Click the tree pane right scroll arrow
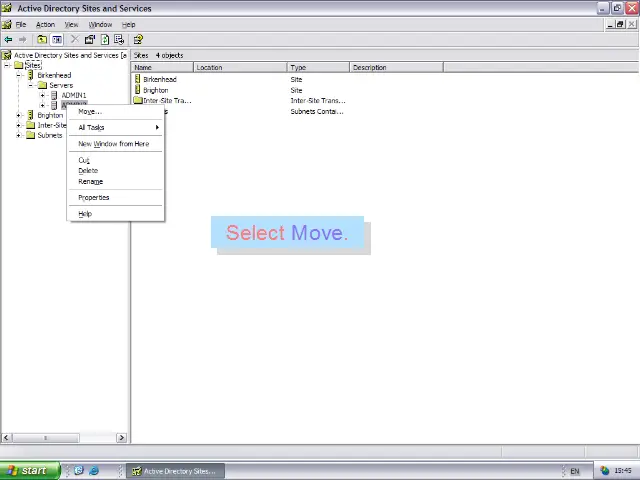 point(121,438)
